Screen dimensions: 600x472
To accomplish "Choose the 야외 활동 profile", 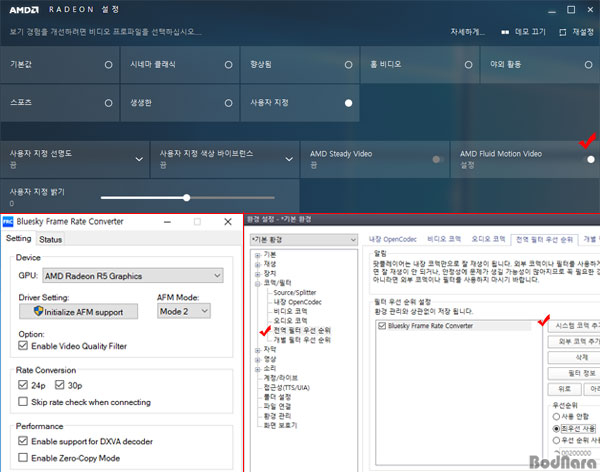I will pyautogui.click(x=540, y=65).
